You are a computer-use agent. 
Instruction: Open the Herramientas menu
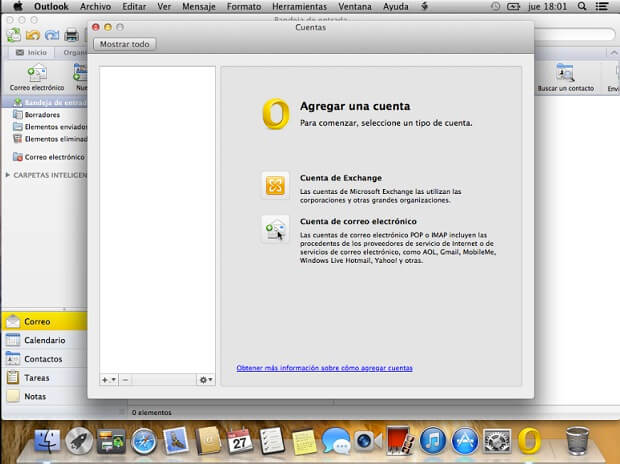299,7
